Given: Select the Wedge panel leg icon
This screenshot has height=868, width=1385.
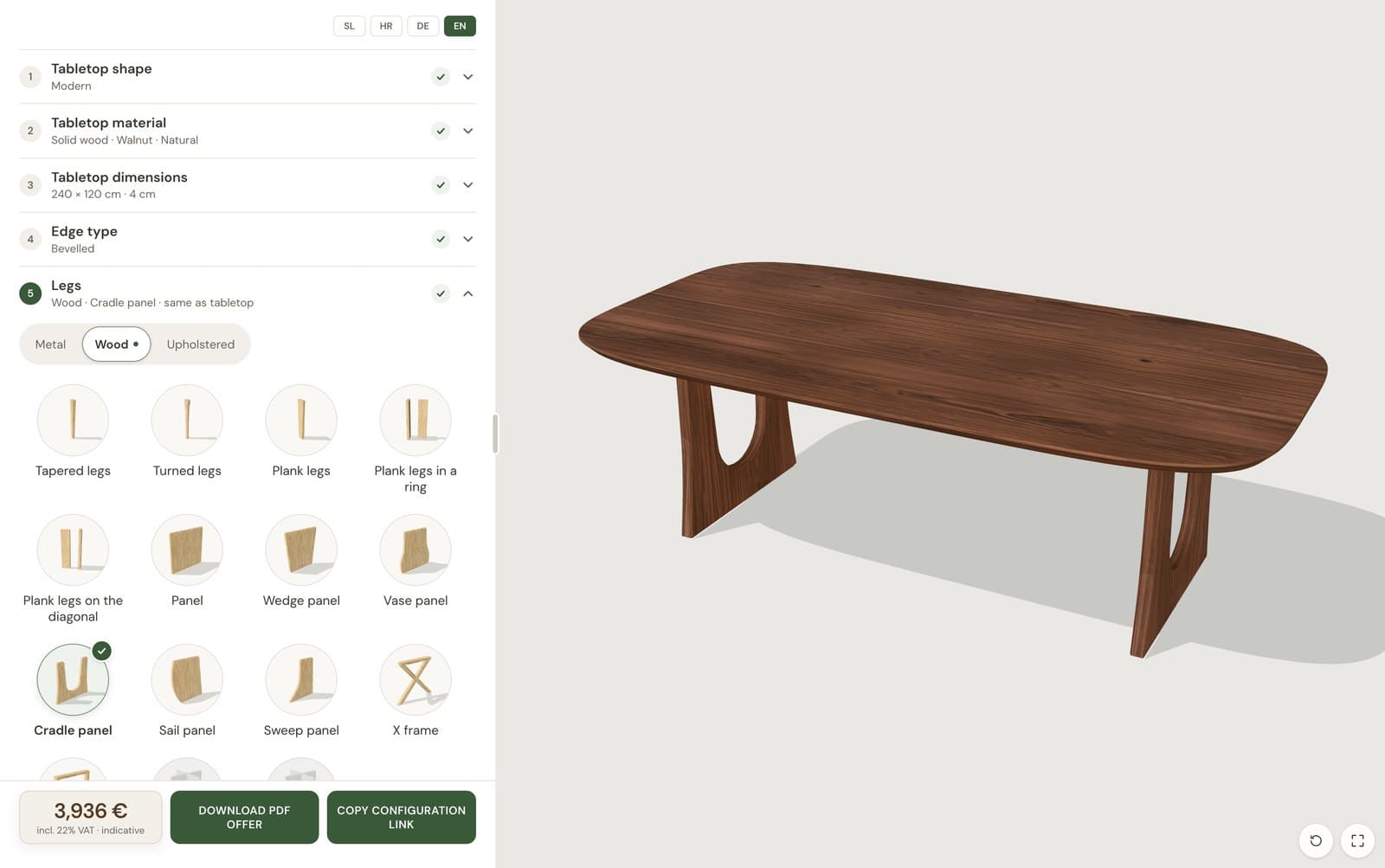Looking at the screenshot, I should (x=301, y=550).
